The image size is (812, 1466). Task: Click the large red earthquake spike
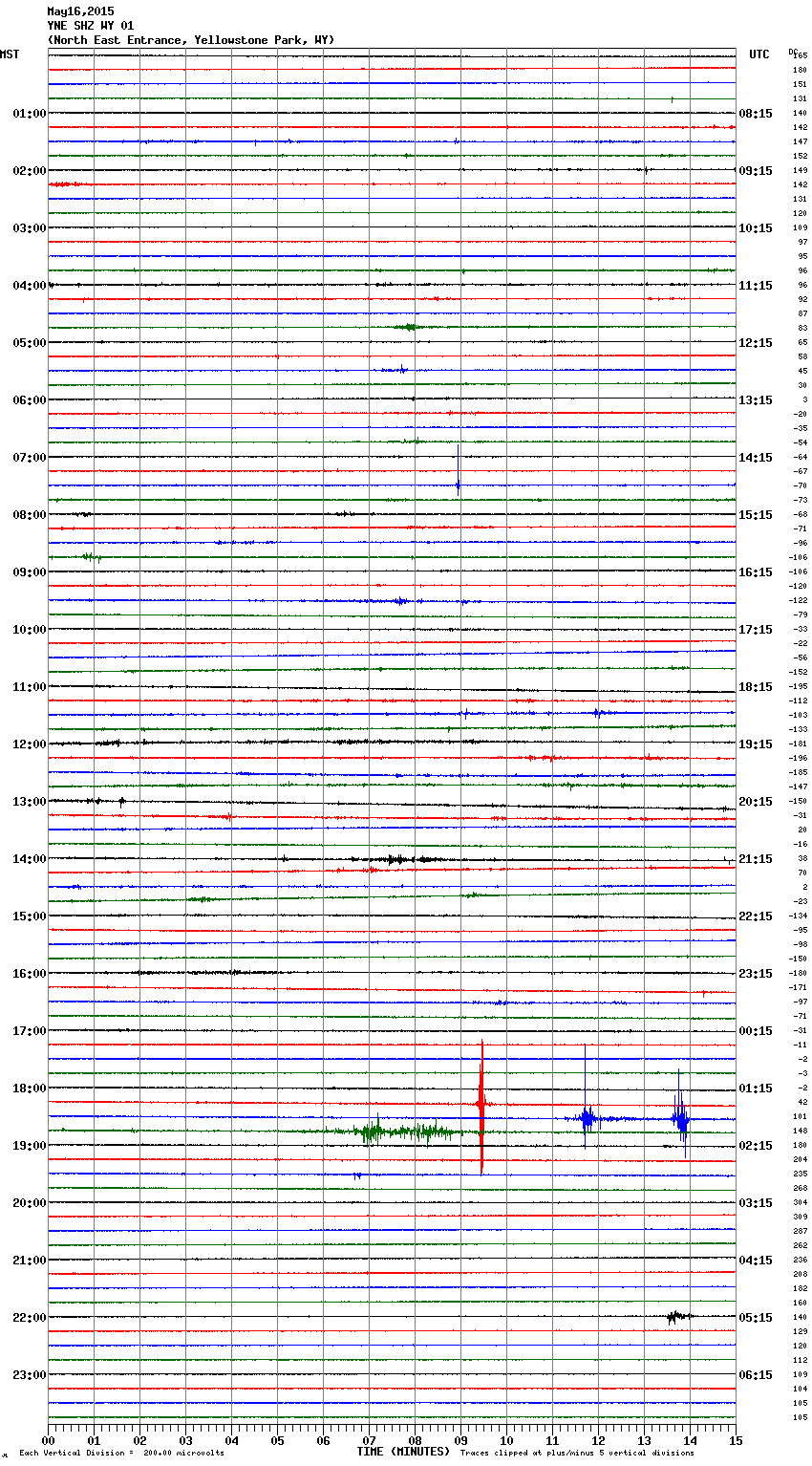pos(481,1106)
